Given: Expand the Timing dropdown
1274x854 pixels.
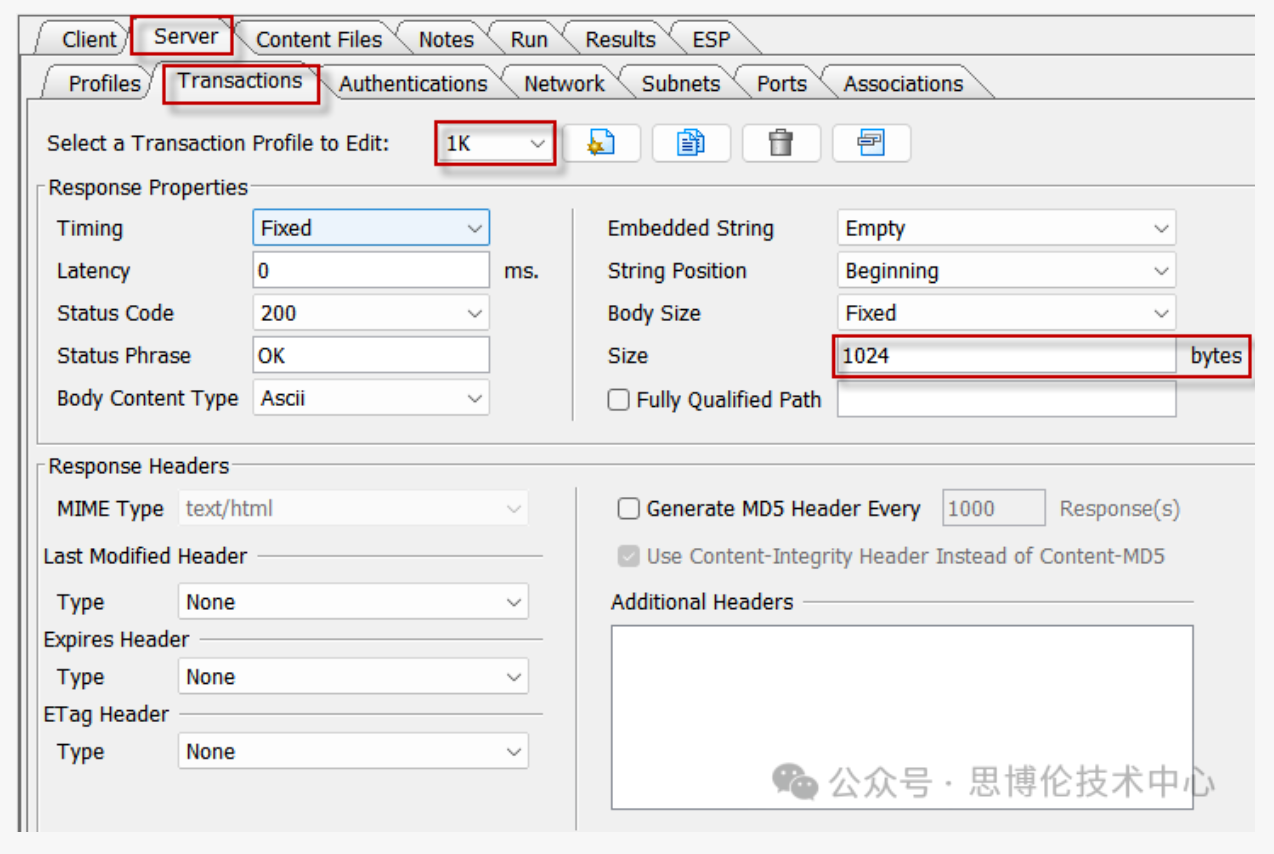Looking at the screenshot, I should coord(370,228).
